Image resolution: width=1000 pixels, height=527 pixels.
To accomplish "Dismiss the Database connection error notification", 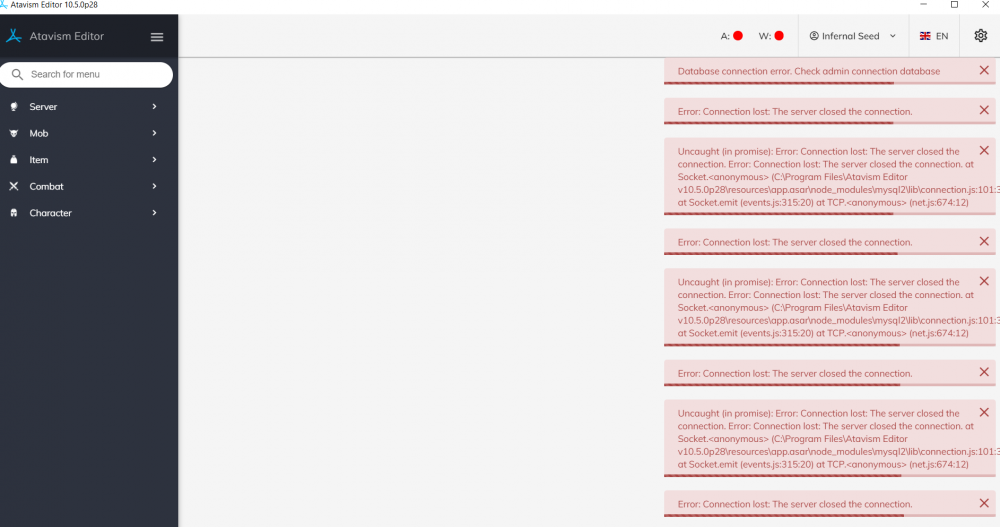I will [984, 70].
